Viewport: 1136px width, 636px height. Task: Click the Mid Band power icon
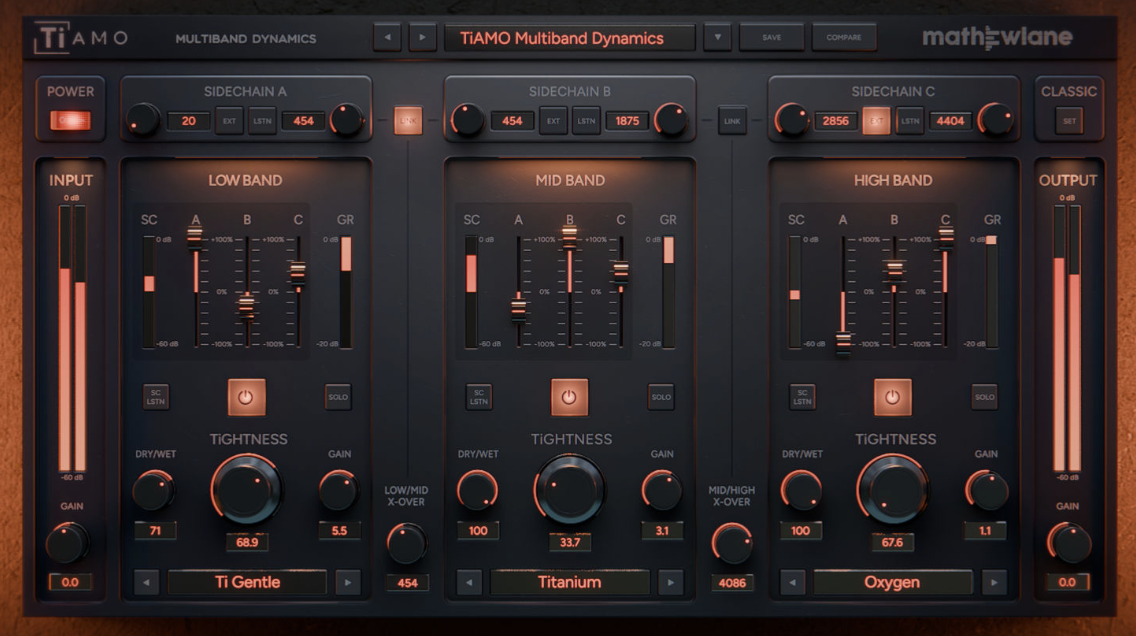569,397
